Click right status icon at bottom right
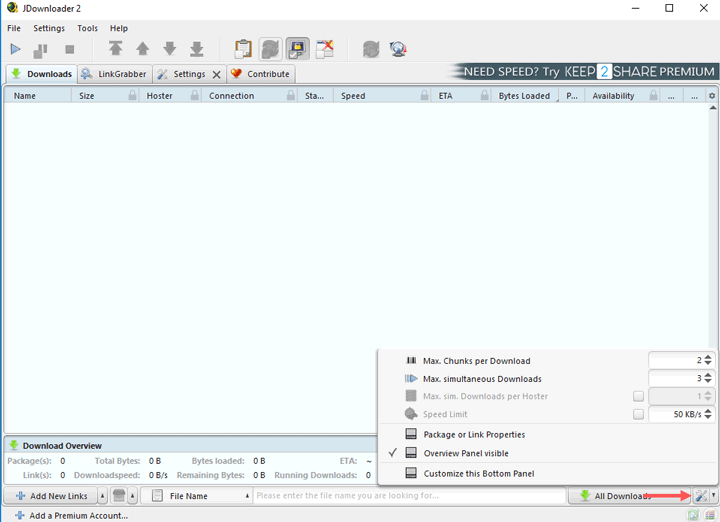Viewport: 720px width, 522px height. coord(710,515)
